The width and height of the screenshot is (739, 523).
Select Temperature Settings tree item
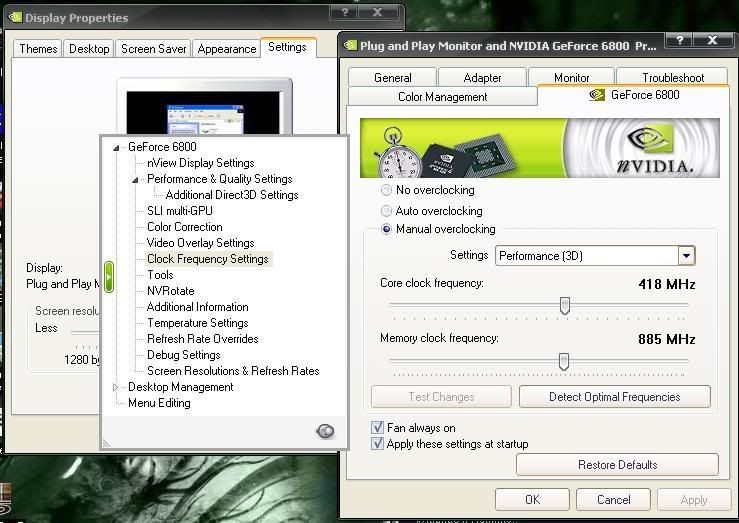[197, 323]
